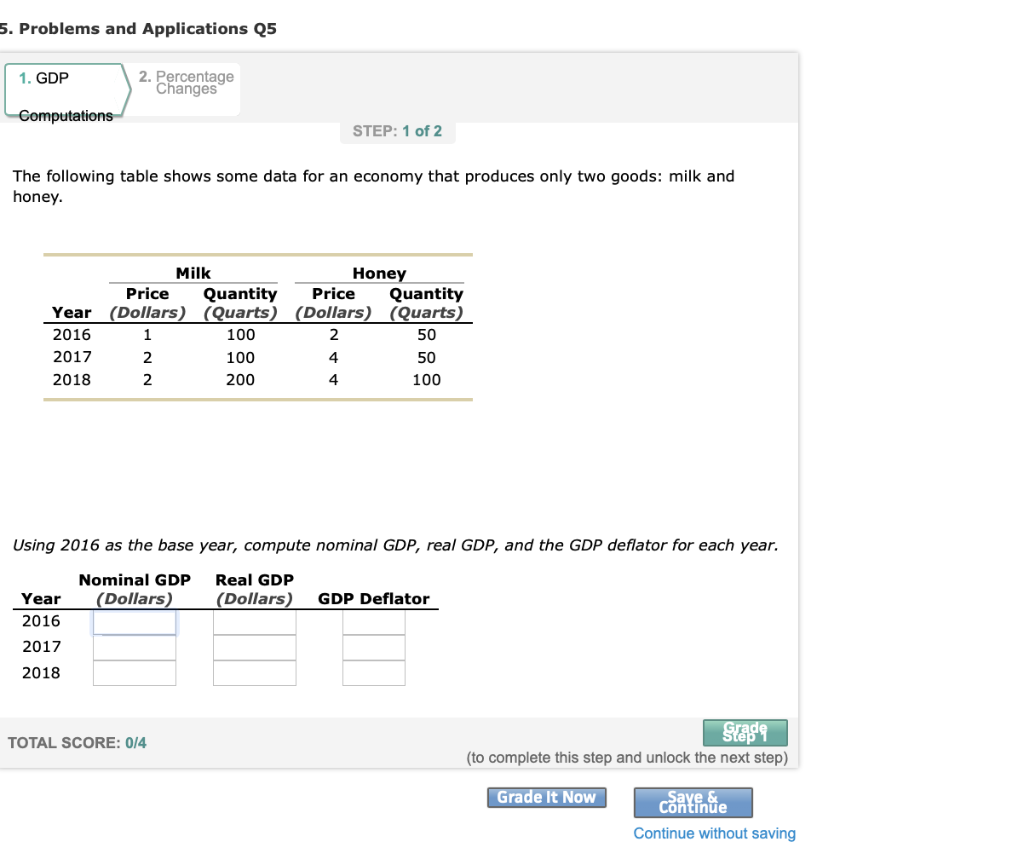
Task: Open the Continue without saving link
Action: pos(715,833)
